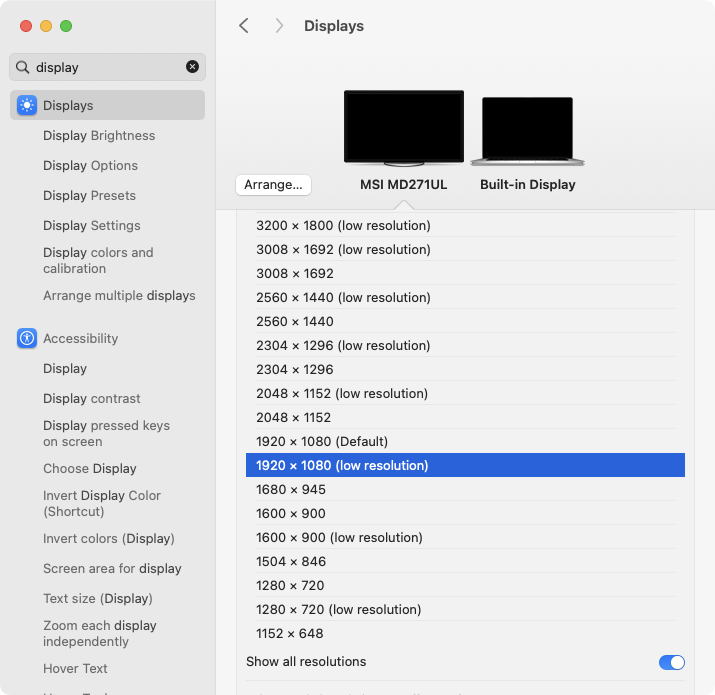Click in the search field containing 'display'
The image size is (715, 695).
coord(107,67)
